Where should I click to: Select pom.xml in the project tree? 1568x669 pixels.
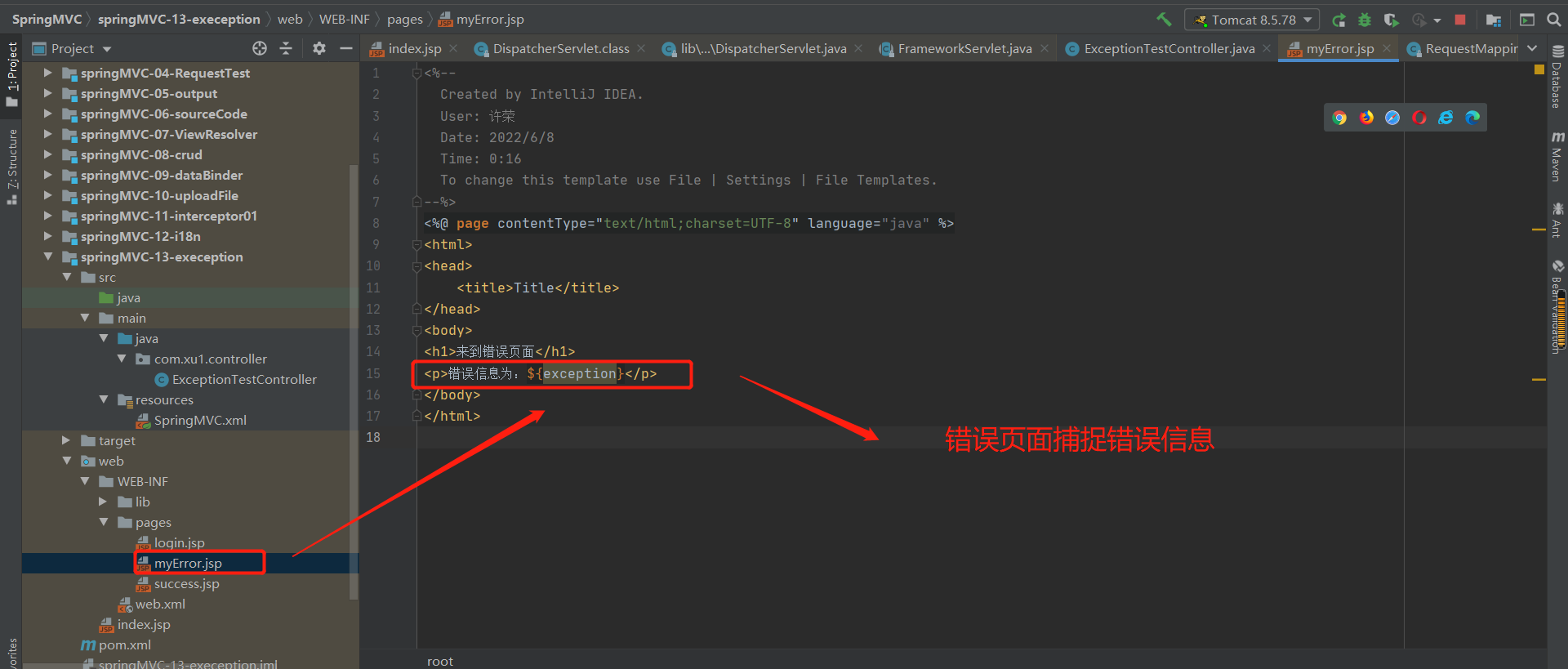(x=117, y=645)
